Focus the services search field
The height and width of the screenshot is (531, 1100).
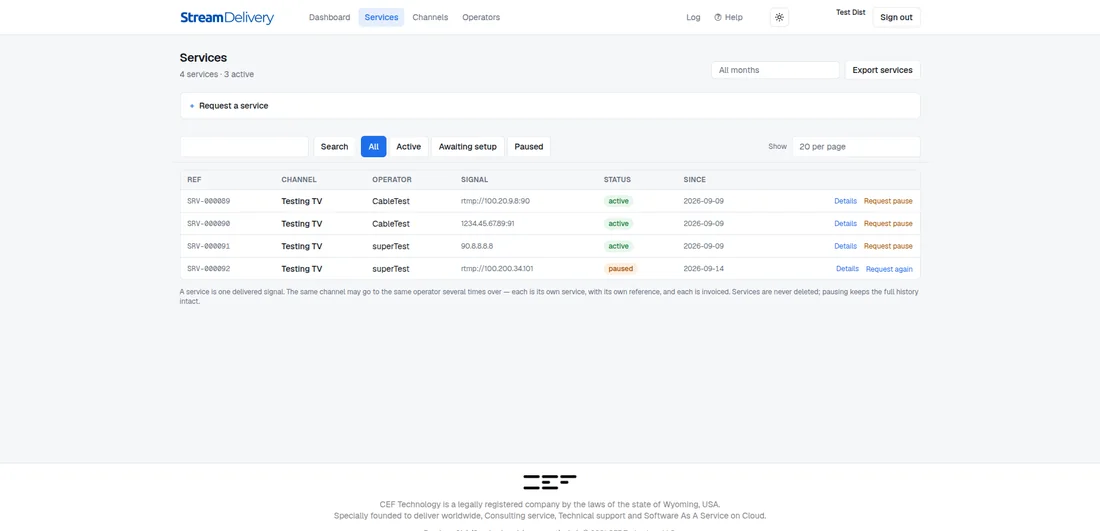click(244, 147)
